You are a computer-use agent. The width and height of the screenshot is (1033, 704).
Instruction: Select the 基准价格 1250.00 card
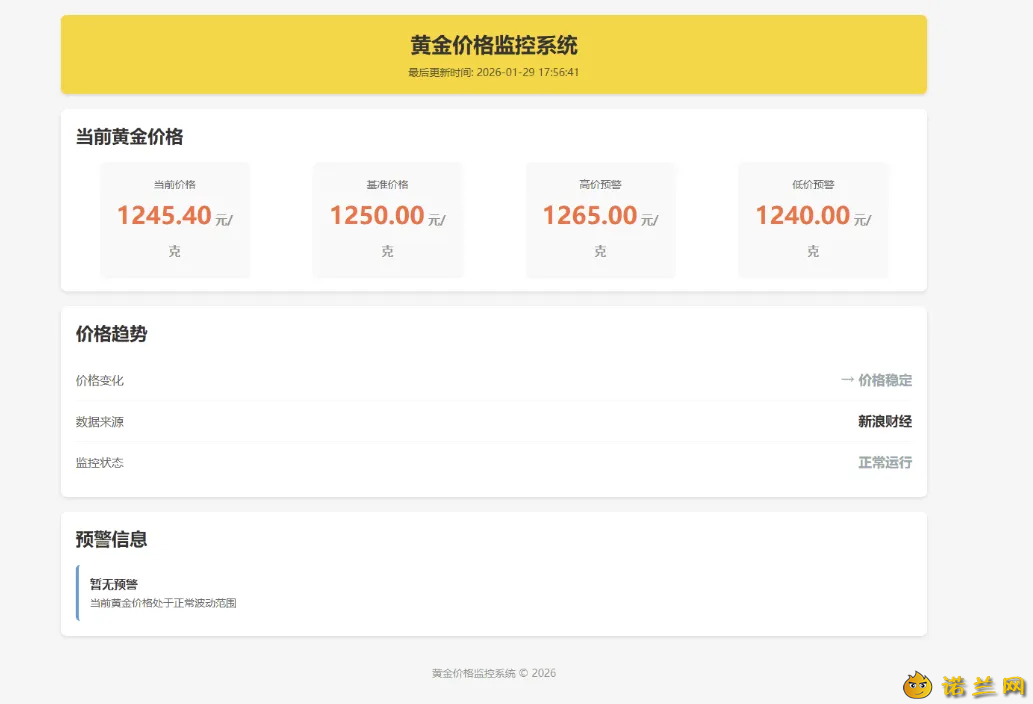(x=387, y=220)
